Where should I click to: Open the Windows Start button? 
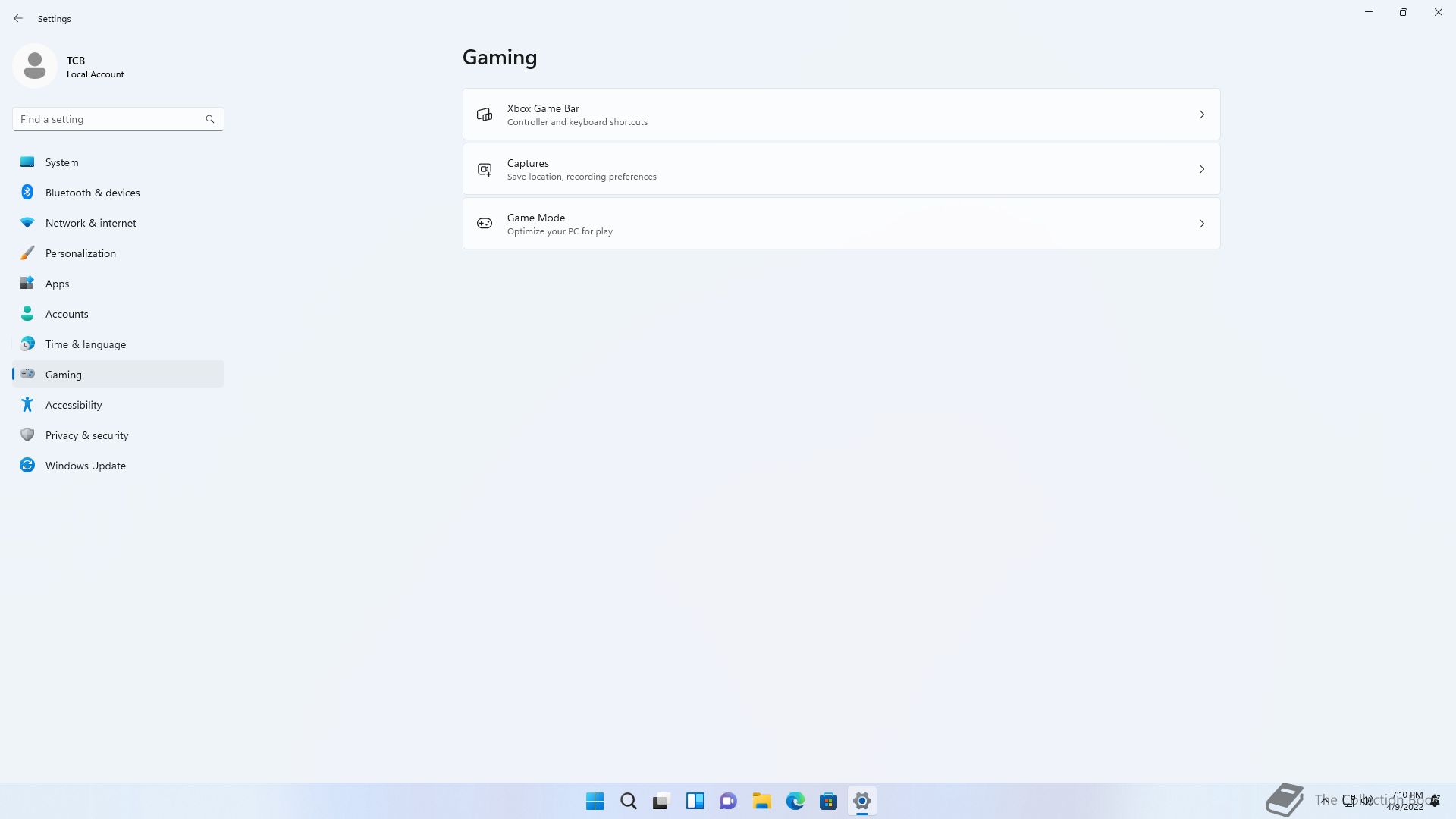point(595,801)
